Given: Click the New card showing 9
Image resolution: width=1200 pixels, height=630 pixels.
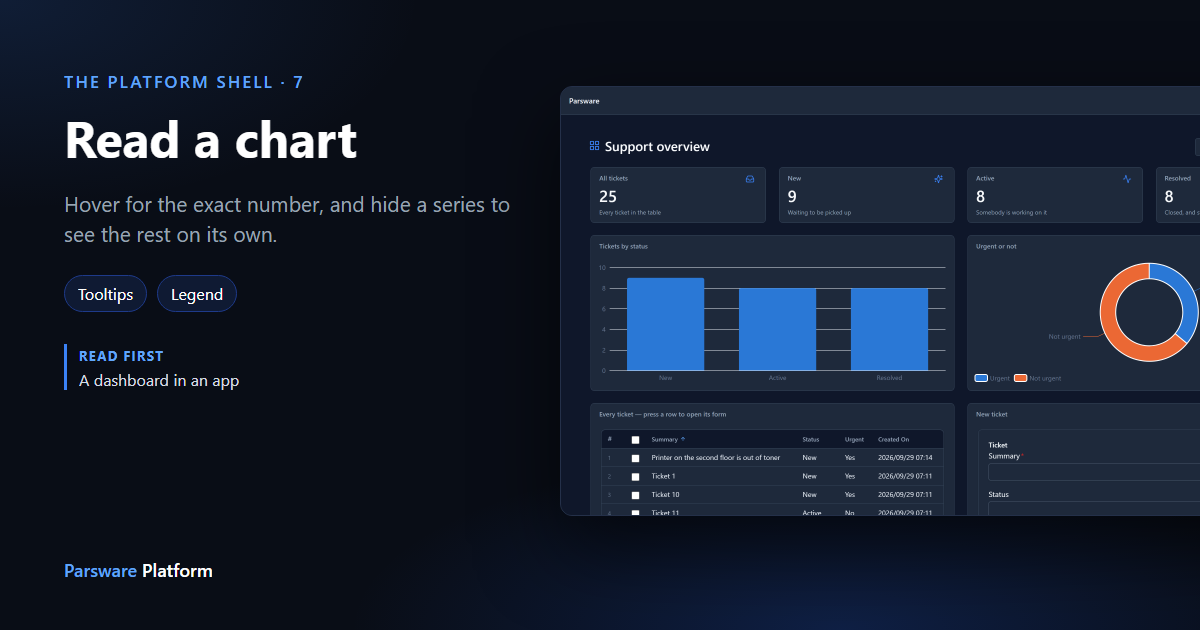Looking at the screenshot, I should point(867,195).
